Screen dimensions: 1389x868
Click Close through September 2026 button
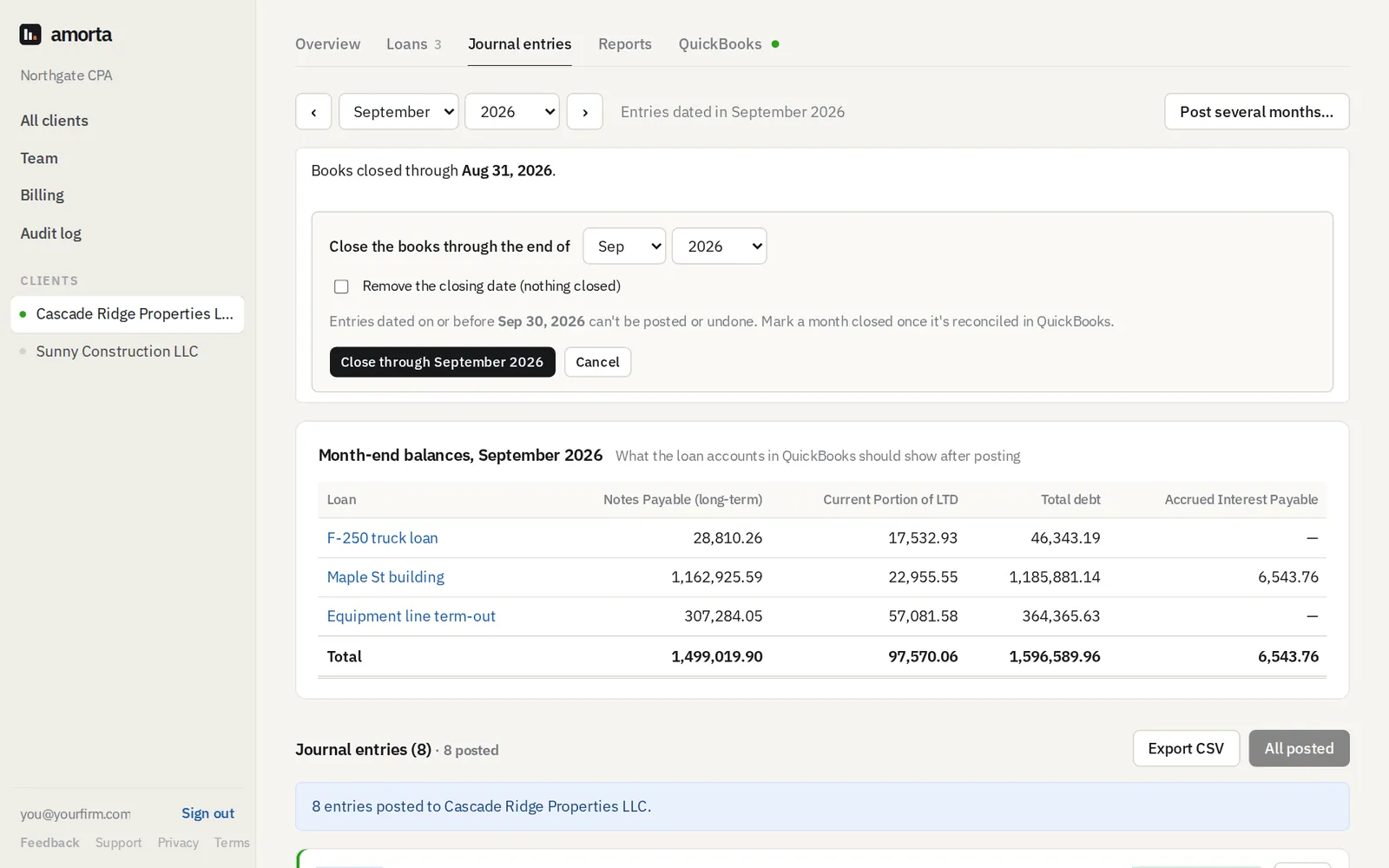tap(442, 362)
